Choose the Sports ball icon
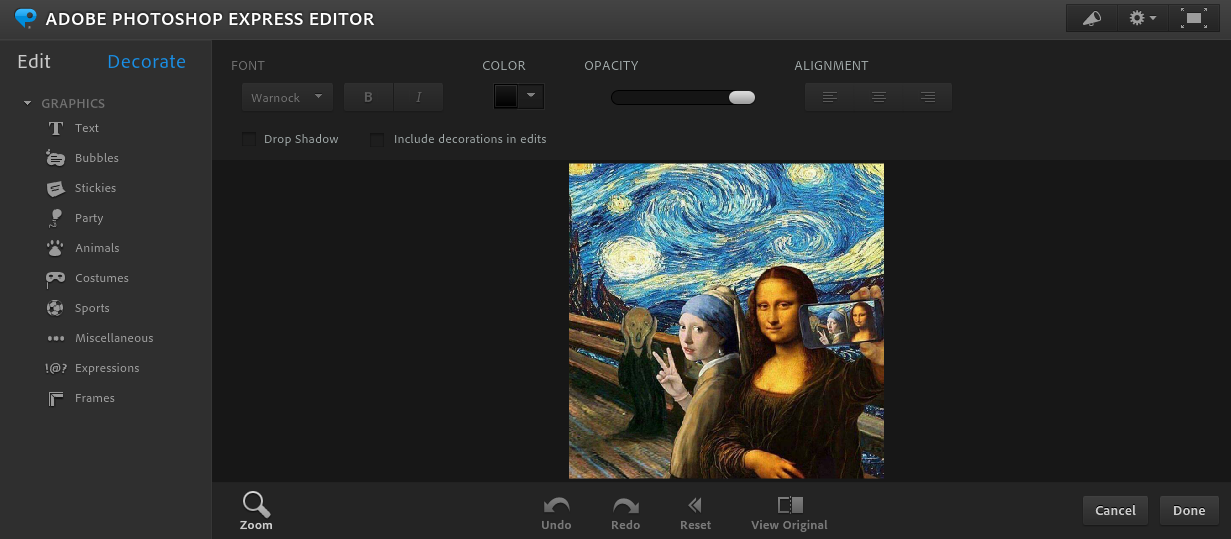Viewport: 1231px width, 539px height. [x=56, y=308]
